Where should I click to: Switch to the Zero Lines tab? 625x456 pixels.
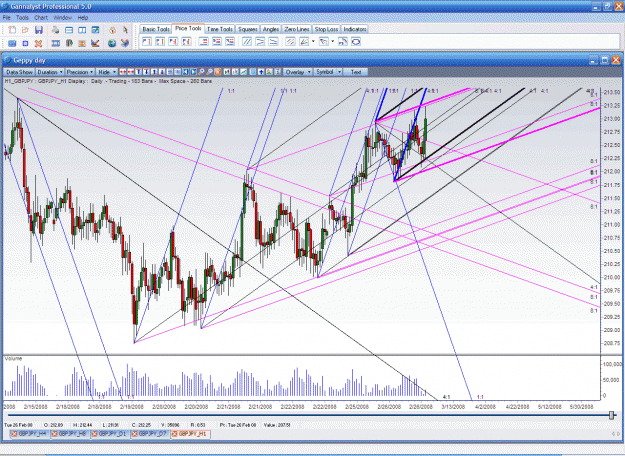pos(297,29)
